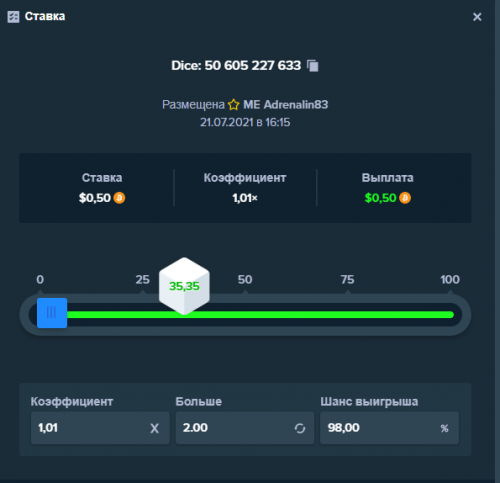Close the Ставка dialog
The height and width of the screenshot is (483, 500).
point(477,17)
